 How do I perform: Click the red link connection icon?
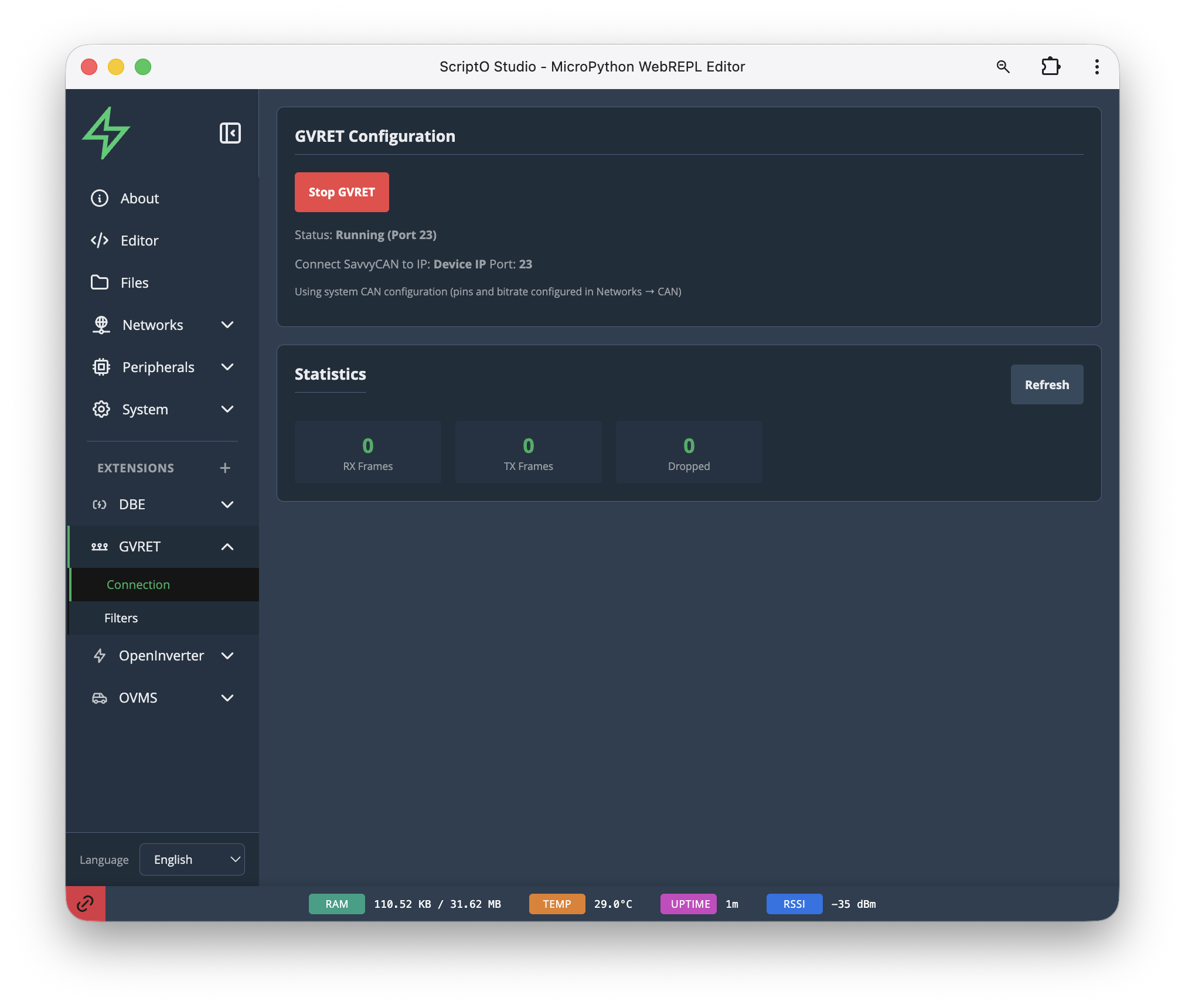(x=86, y=903)
